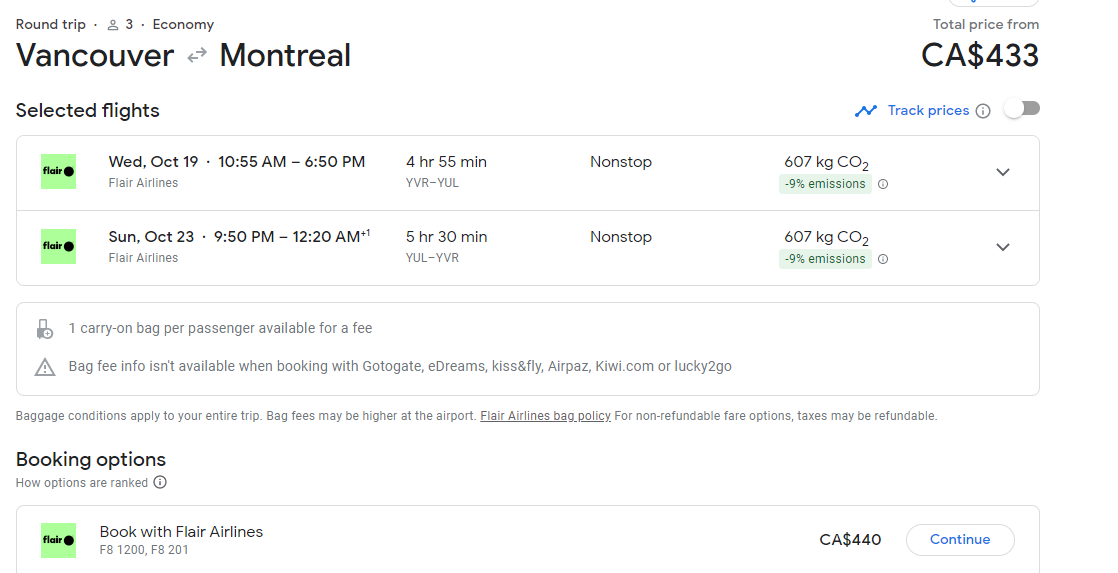Toggle the Track prices switch
The height and width of the screenshot is (573, 1118).
1022,109
